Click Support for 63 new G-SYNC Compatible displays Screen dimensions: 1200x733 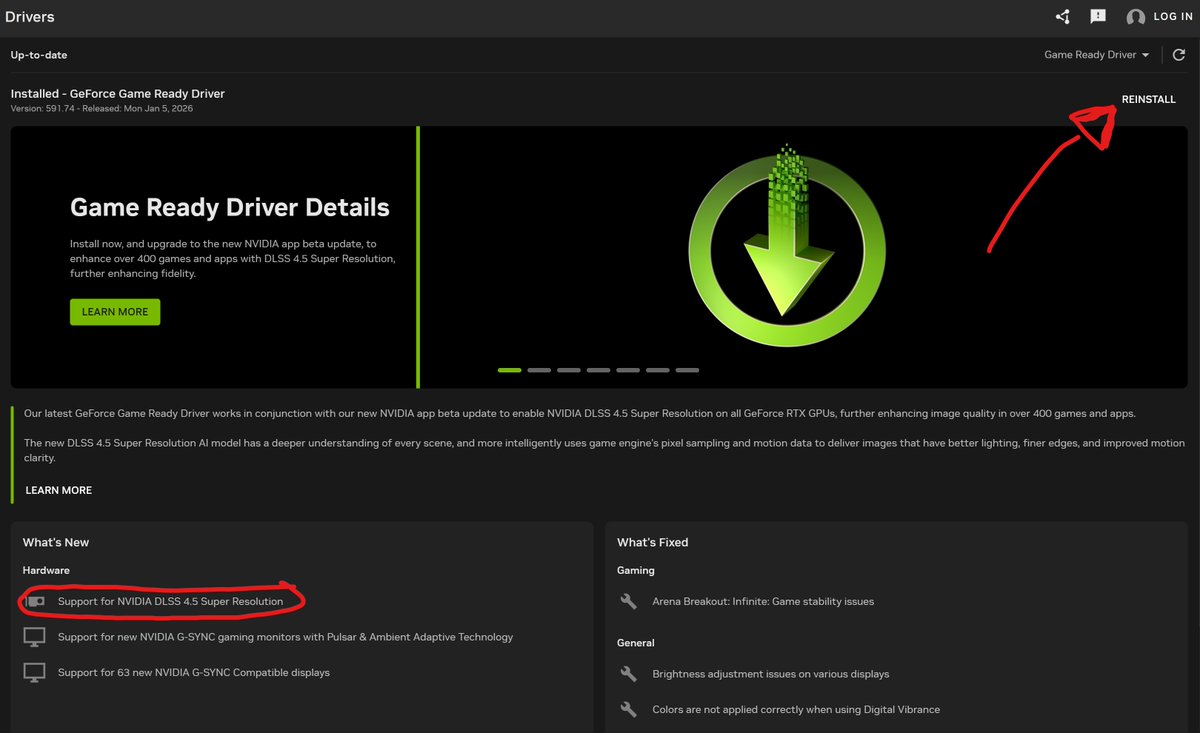pos(194,672)
